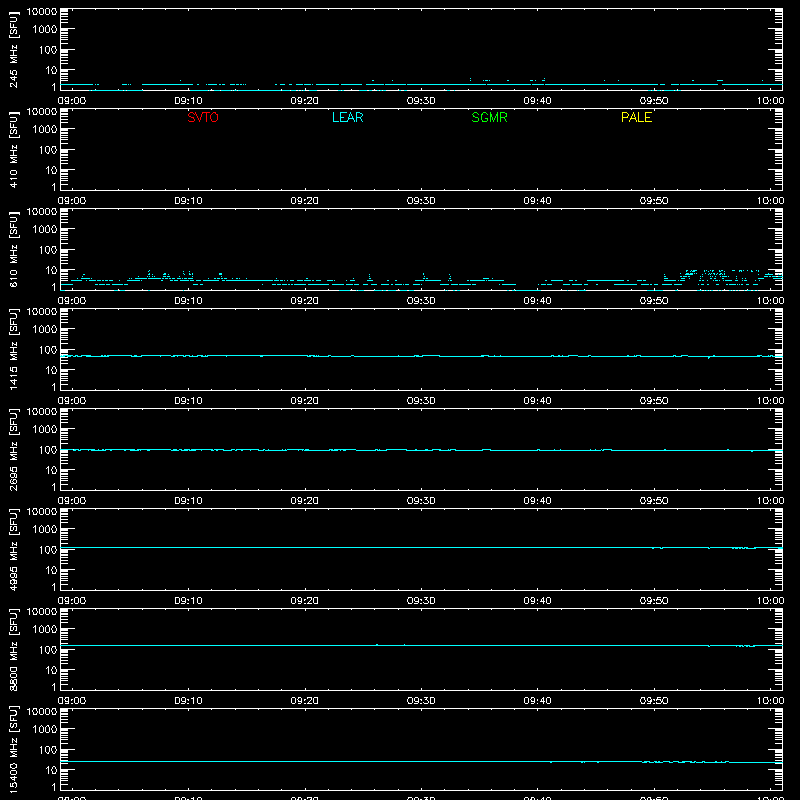Select the "610 MHz [SFU]" axis title

[14, 249]
